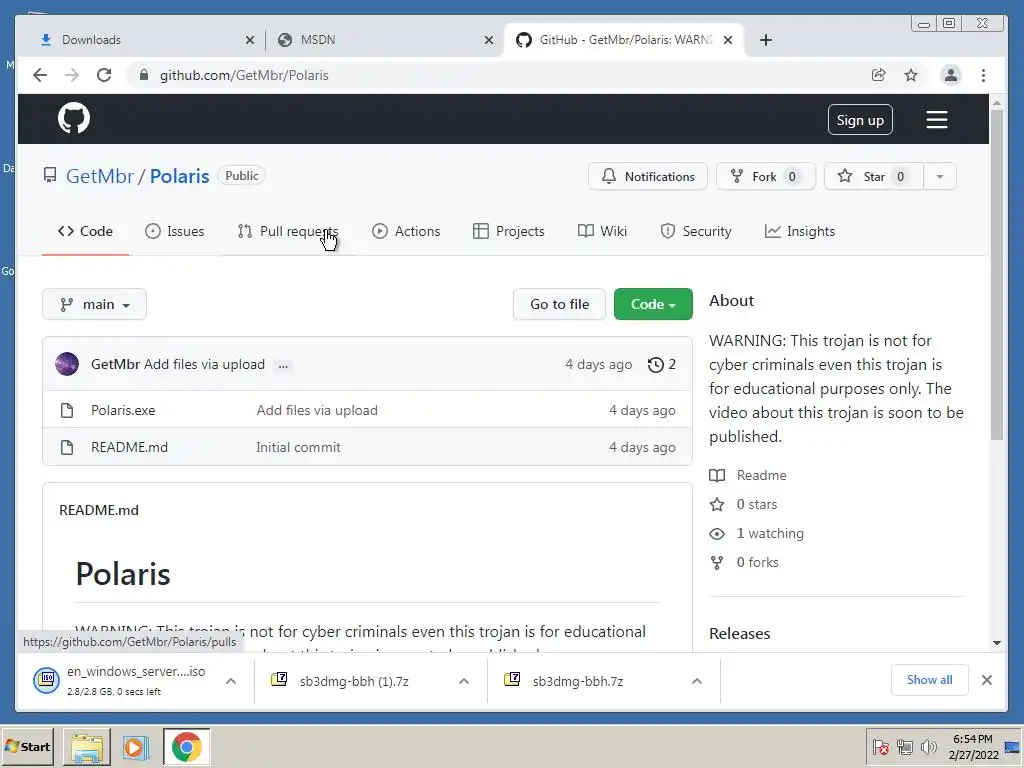
Task: Click the Go to file button
Action: coord(560,304)
